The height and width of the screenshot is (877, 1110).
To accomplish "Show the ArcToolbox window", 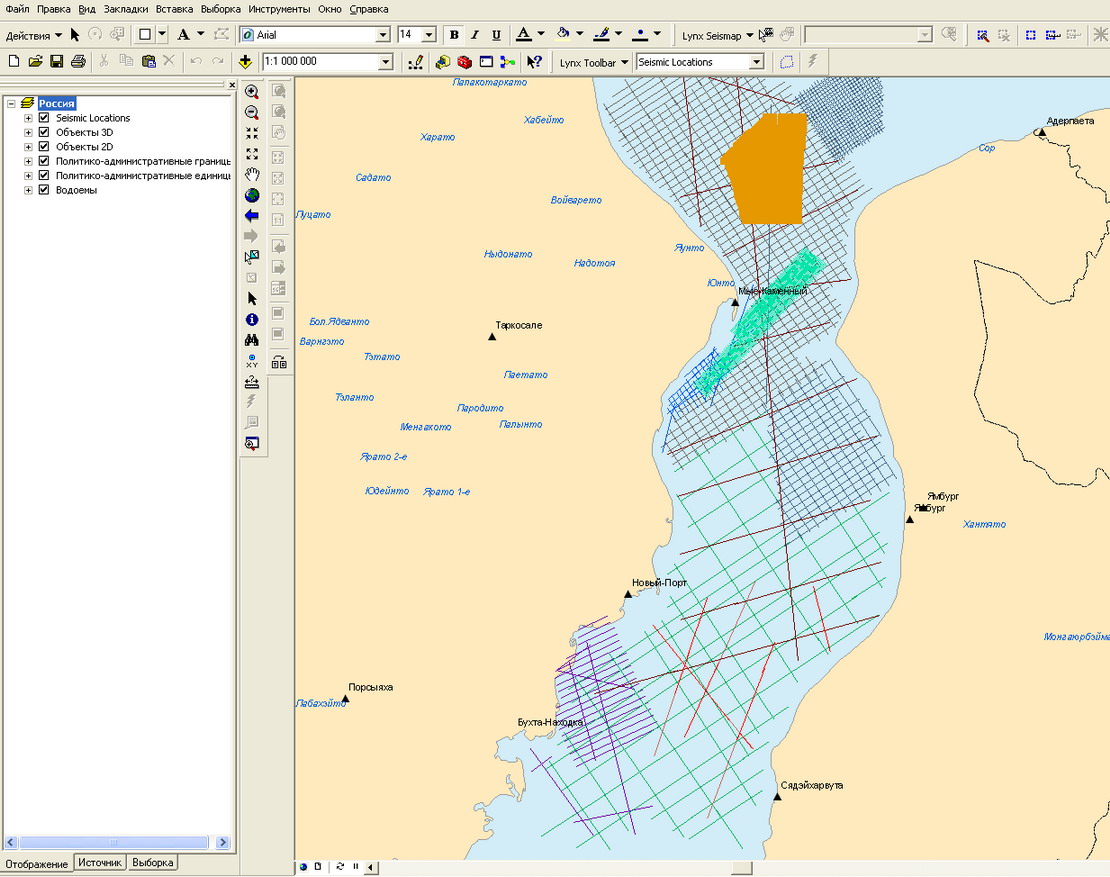I will 464,62.
